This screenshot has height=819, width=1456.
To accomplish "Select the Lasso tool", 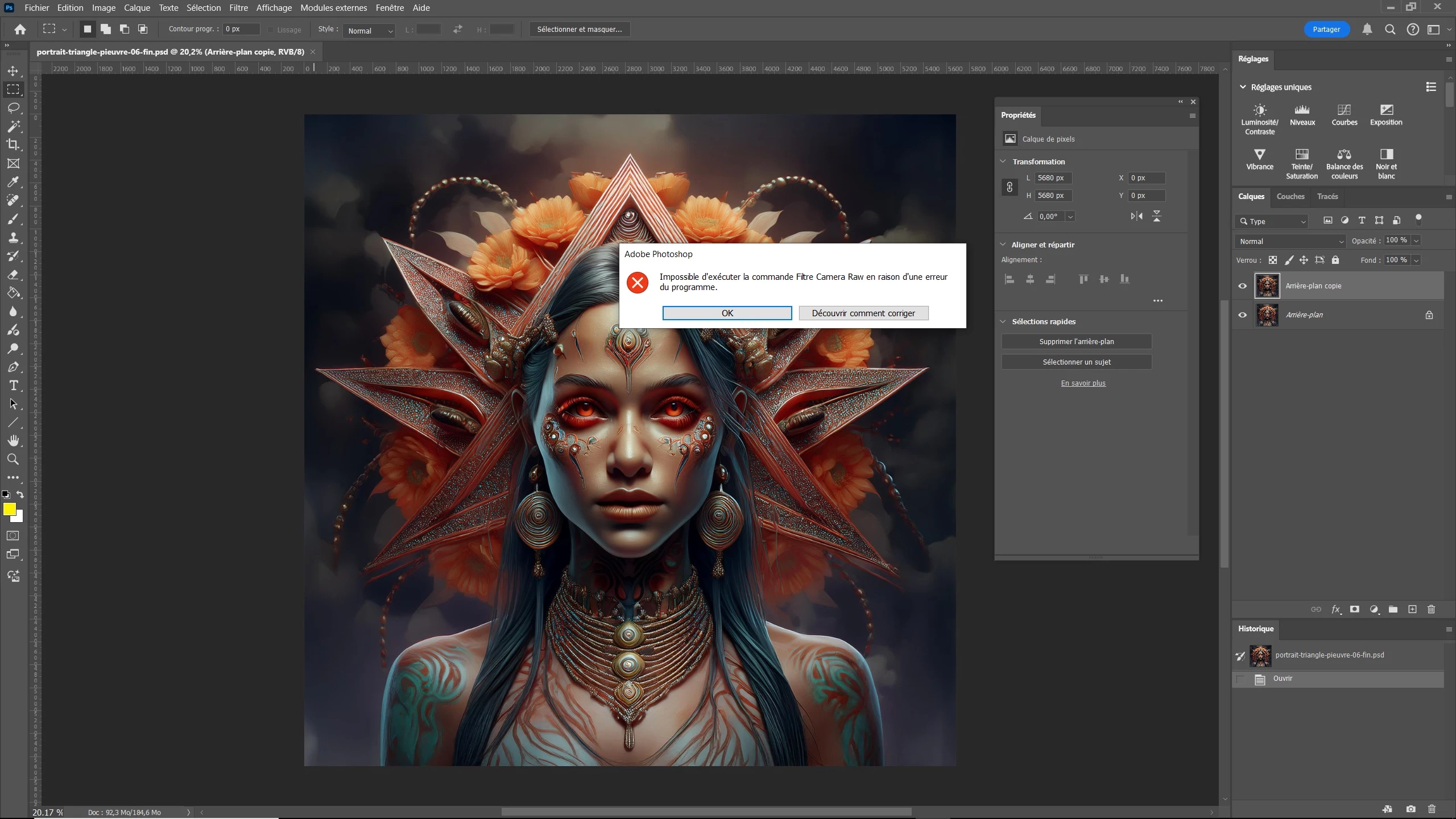I will click(x=13, y=107).
